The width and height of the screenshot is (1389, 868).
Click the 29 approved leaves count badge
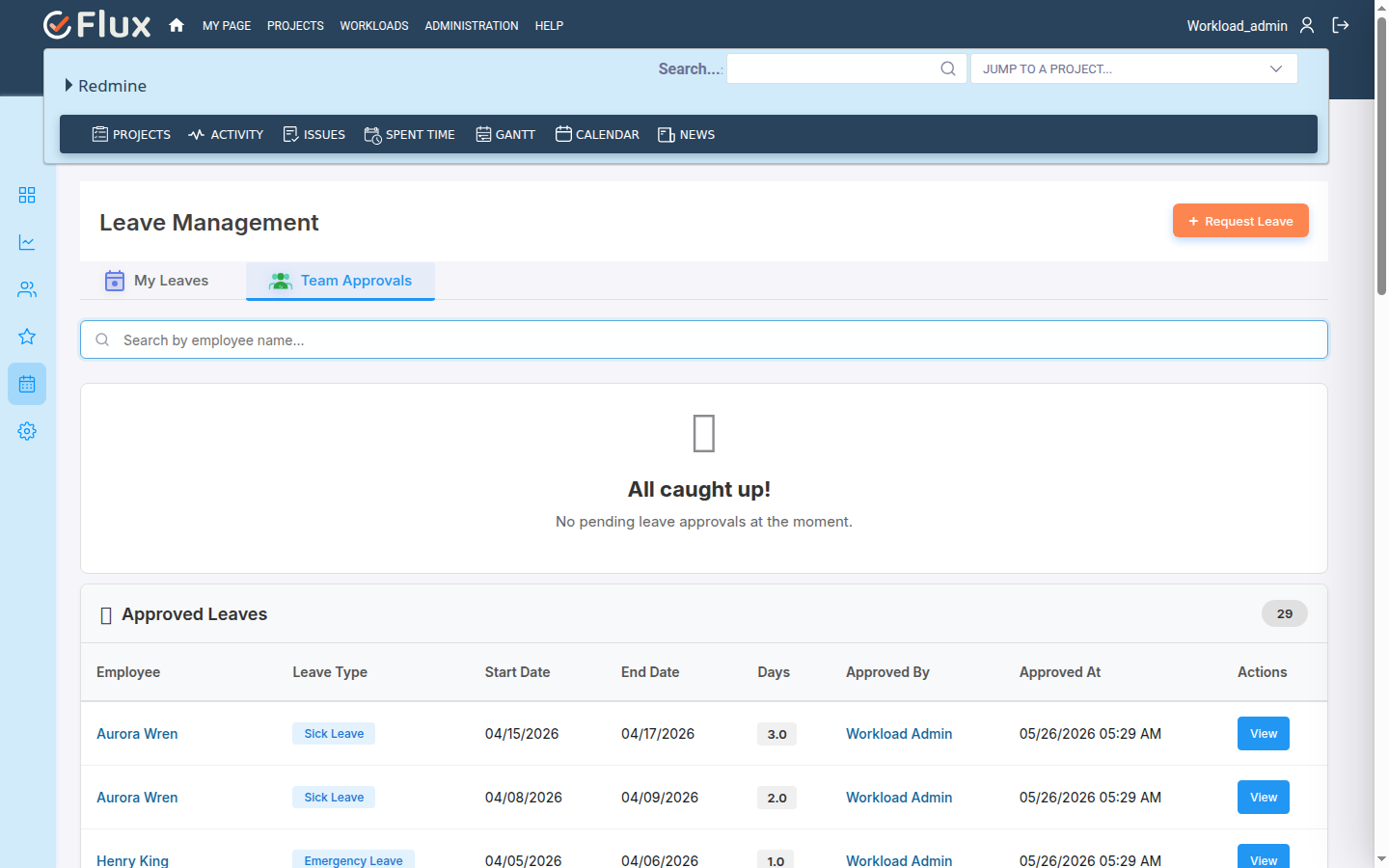pyautogui.click(x=1285, y=613)
